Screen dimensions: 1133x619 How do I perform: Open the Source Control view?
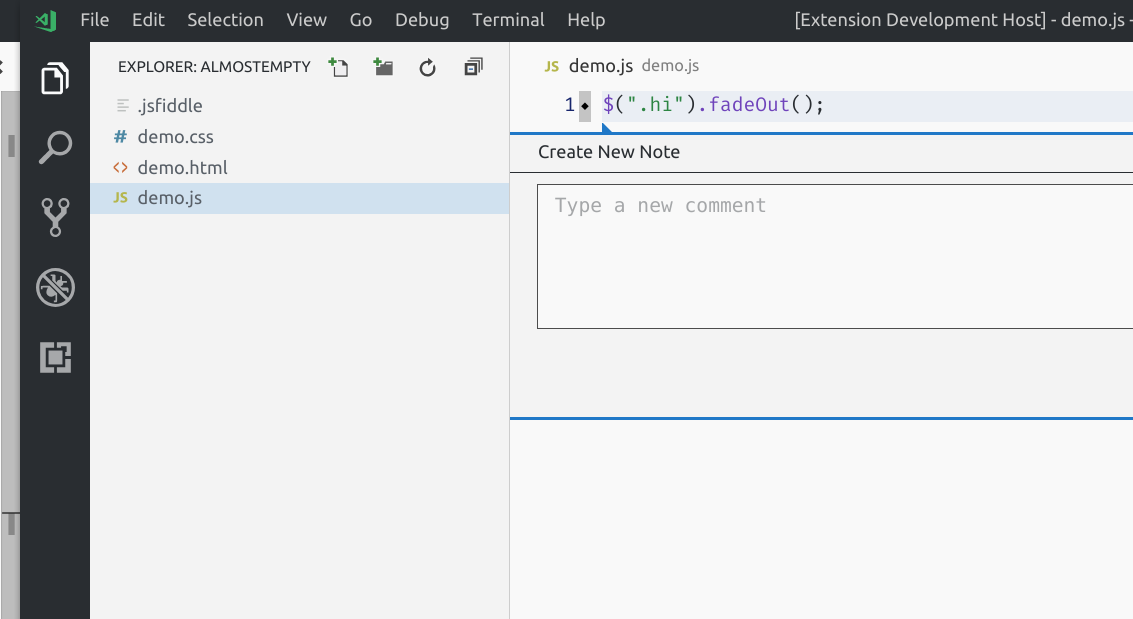point(55,216)
